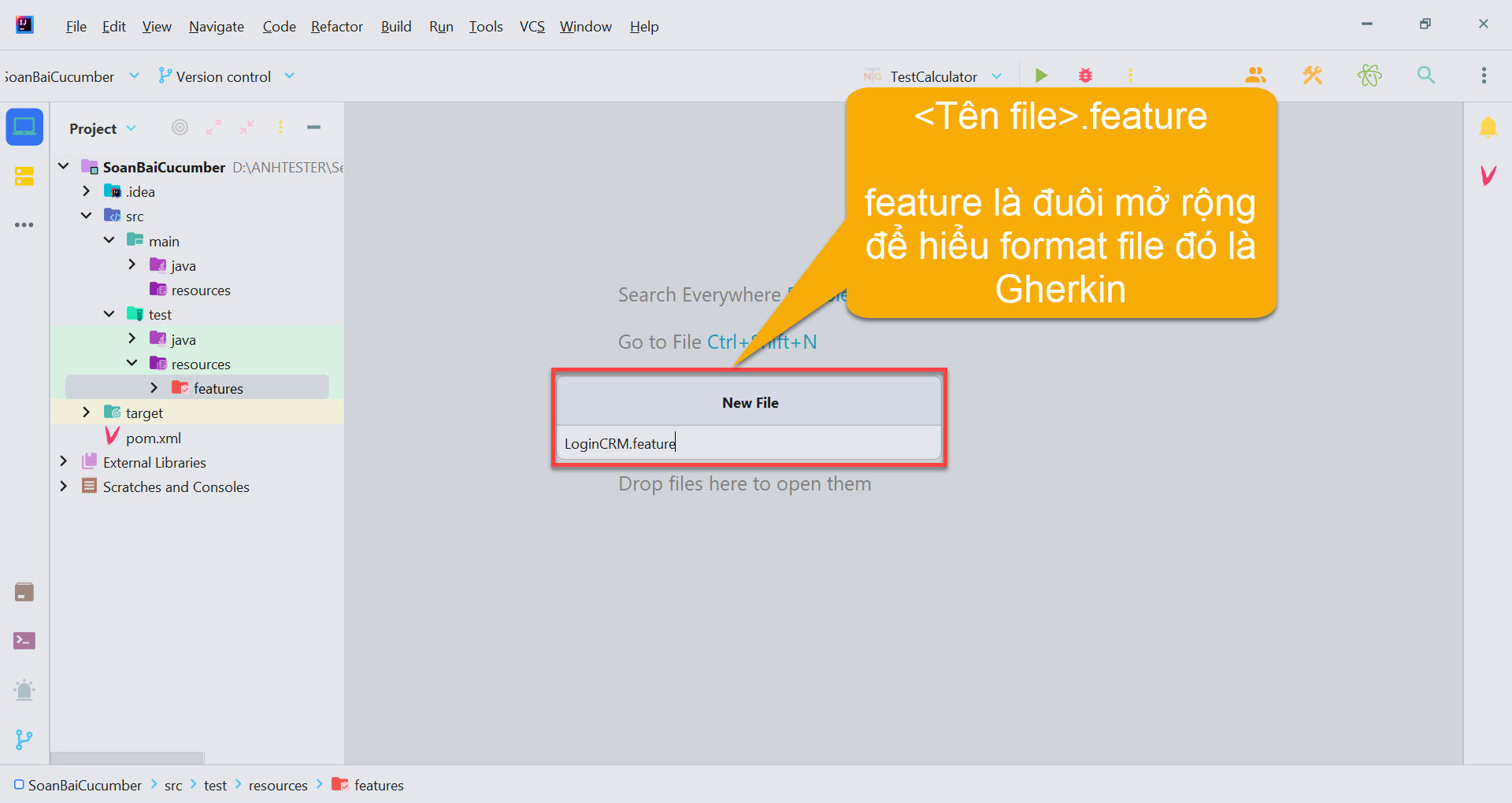Open the Project view dropdown
The height and width of the screenshot is (803, 1512).
coord(102,128)
